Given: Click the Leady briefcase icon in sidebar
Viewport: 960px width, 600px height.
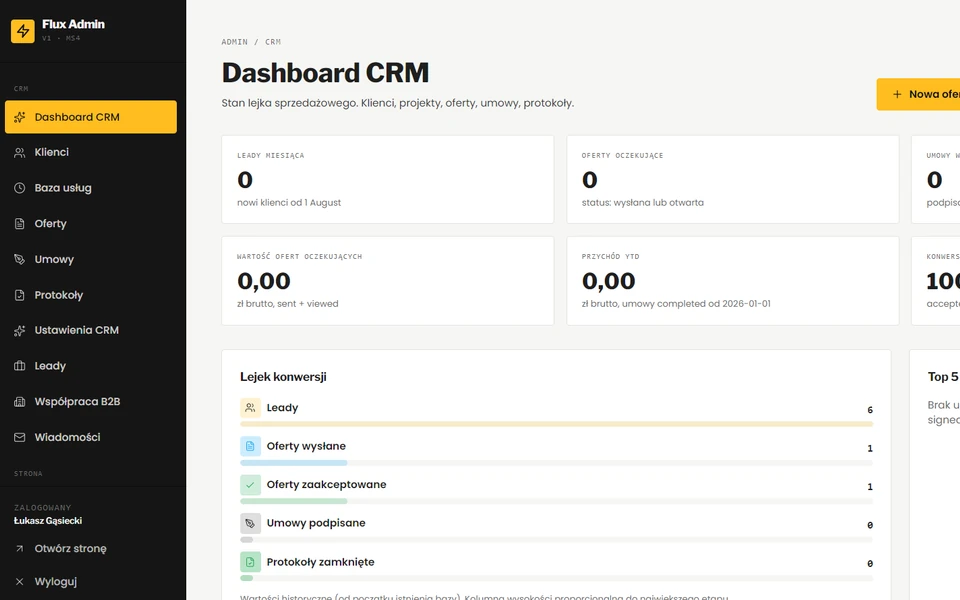Looking at the screenshot, I should tap(20, 366).
